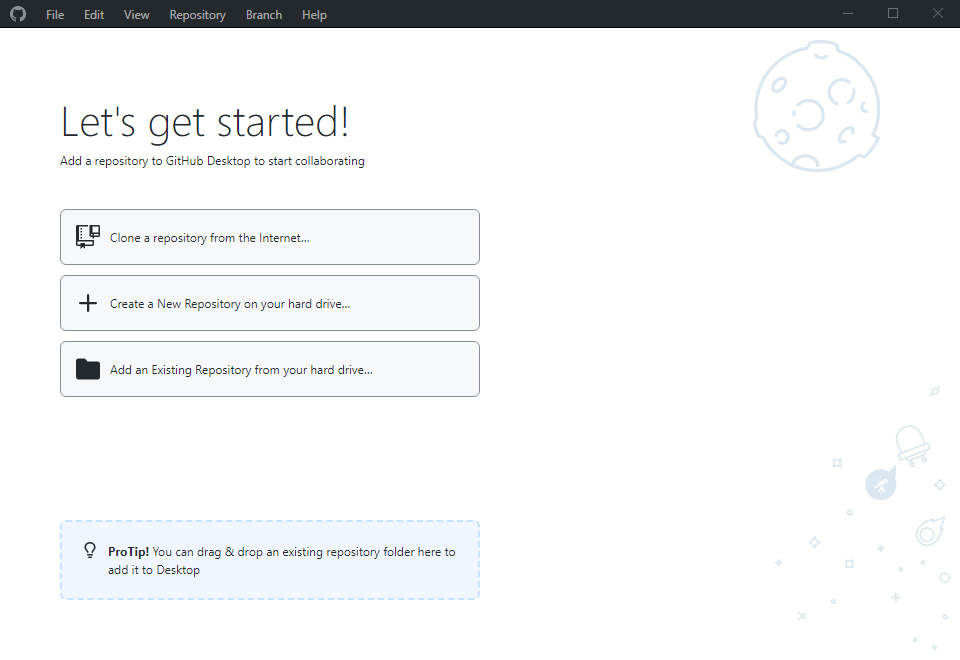Open the Branch menu
The height and width of the screenshot is (660, 960).
coord(264,15)
